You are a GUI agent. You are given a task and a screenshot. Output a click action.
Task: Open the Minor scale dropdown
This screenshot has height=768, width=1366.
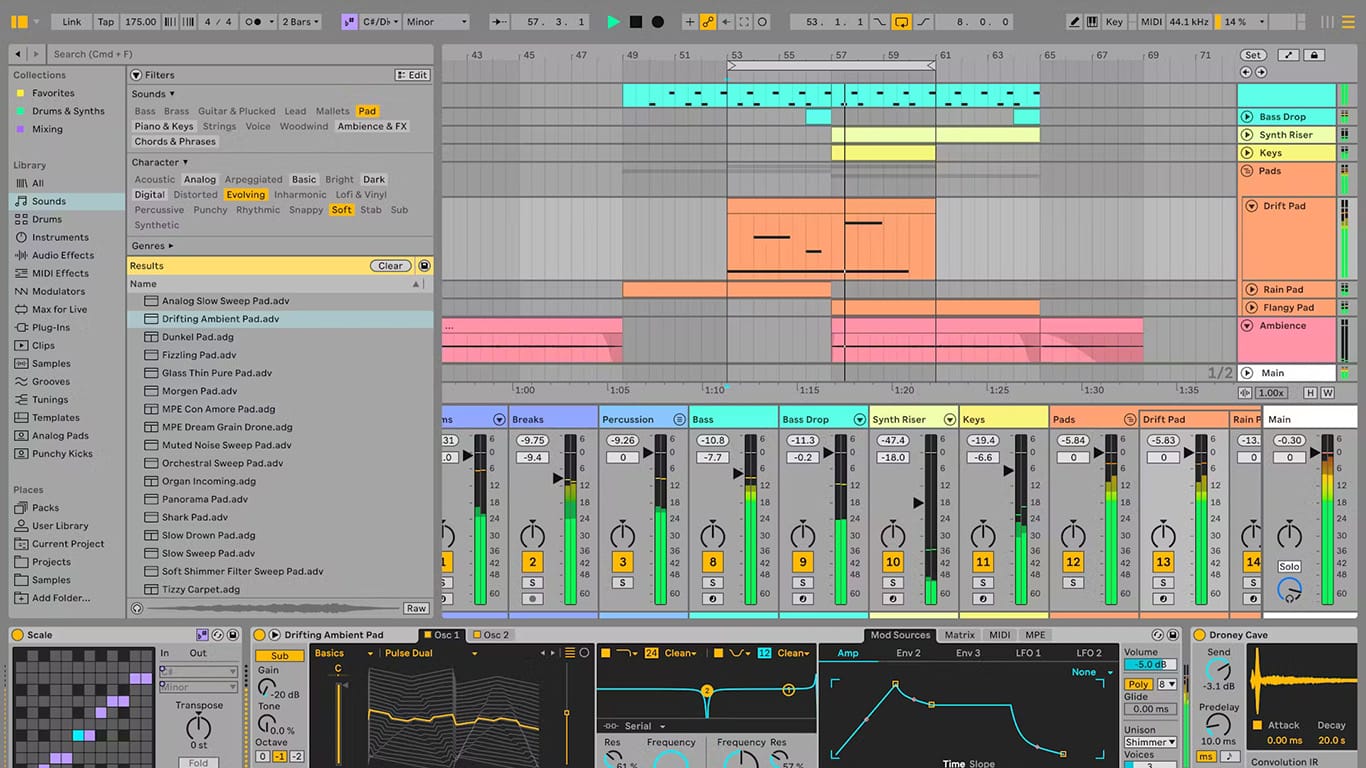tap(436, 22)
